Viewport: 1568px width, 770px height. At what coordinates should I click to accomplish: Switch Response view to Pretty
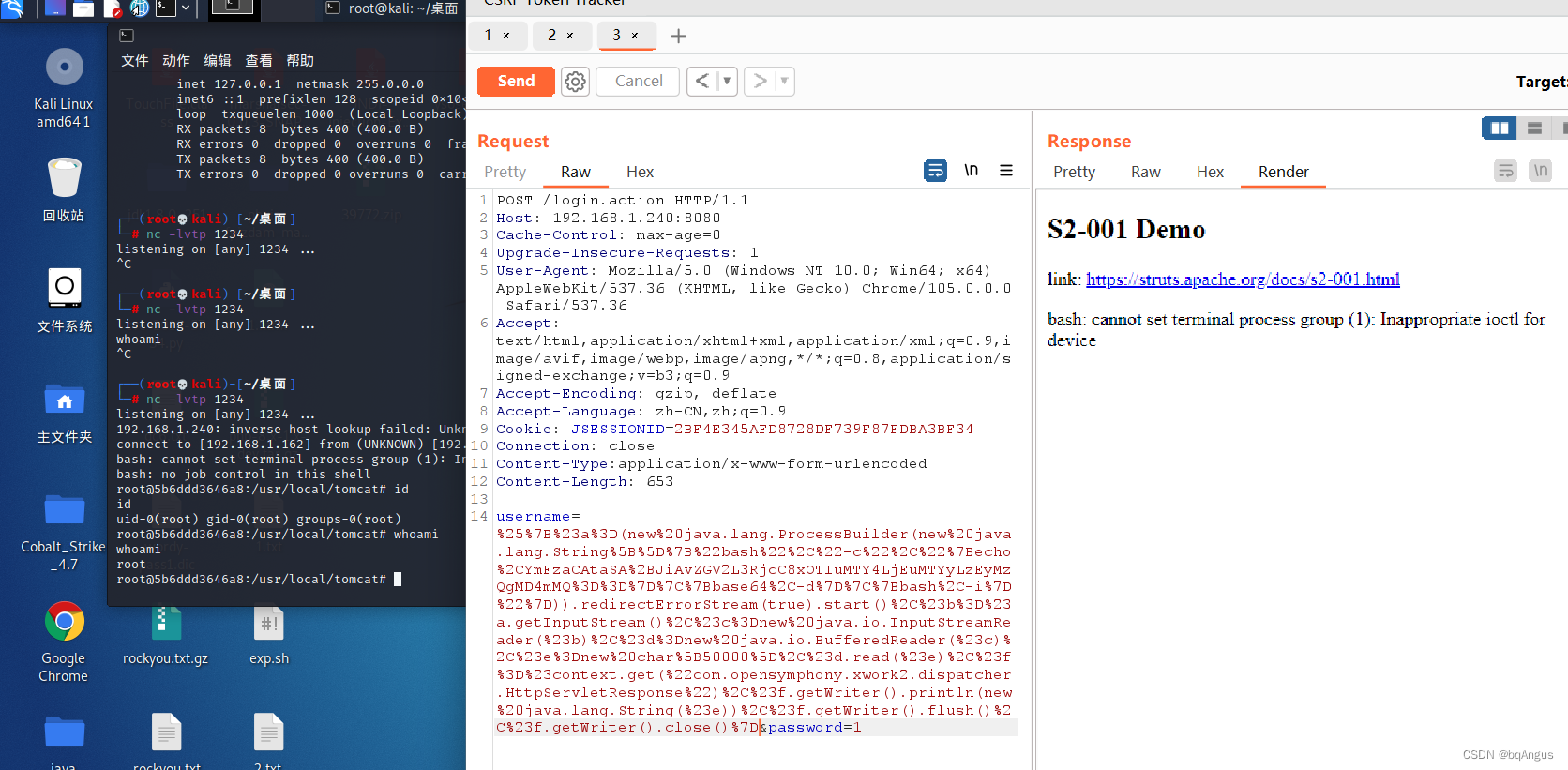[x=1074, y=172]
